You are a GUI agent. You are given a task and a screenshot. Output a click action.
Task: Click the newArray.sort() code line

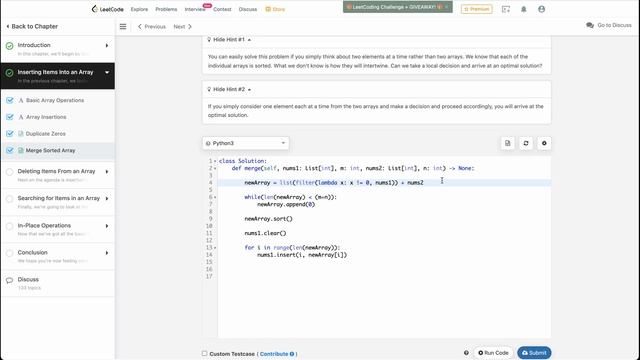268,219
